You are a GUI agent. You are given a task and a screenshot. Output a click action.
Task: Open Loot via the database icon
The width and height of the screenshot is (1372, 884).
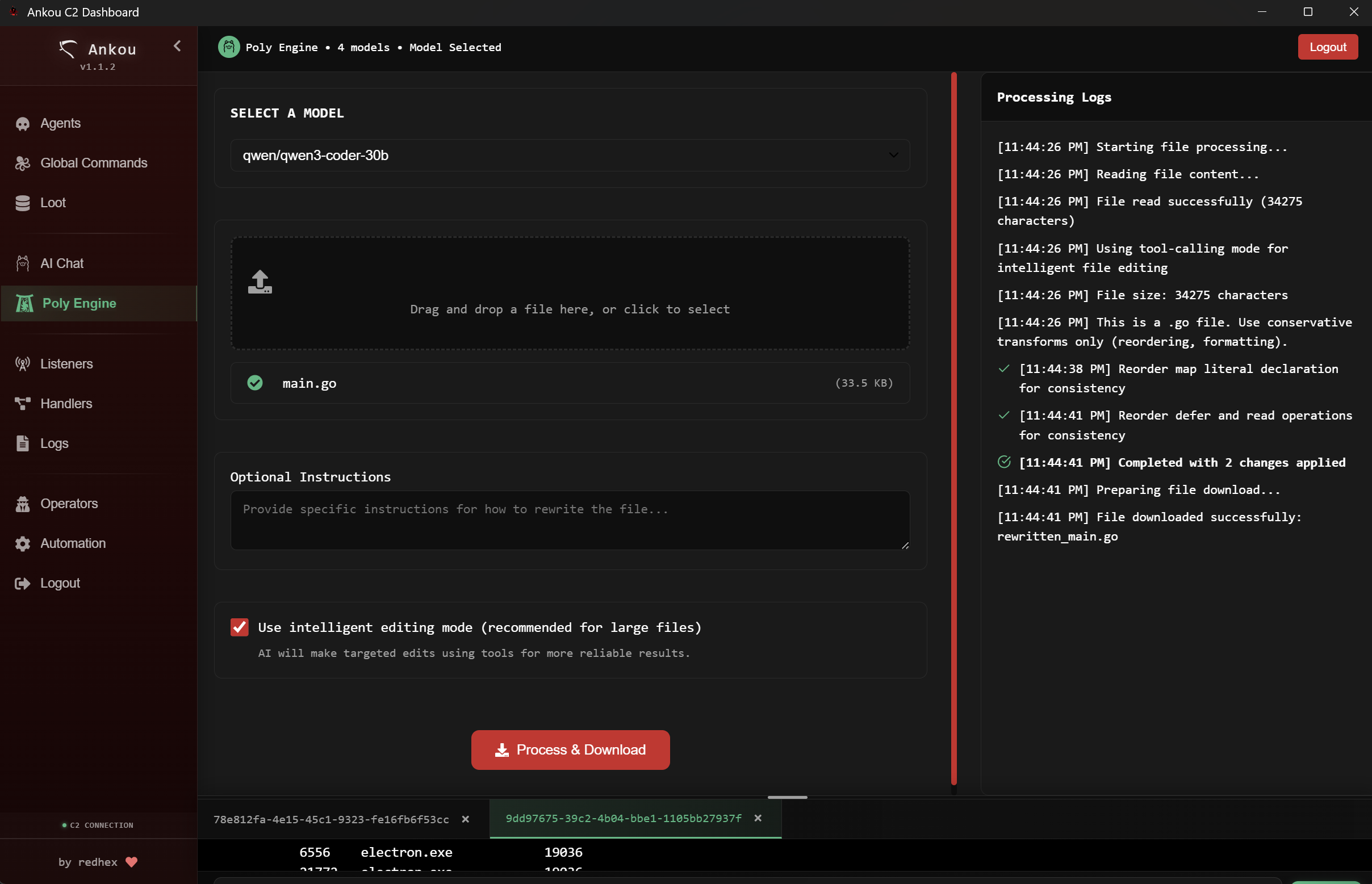pyautogui.click(x=22, y=203)
